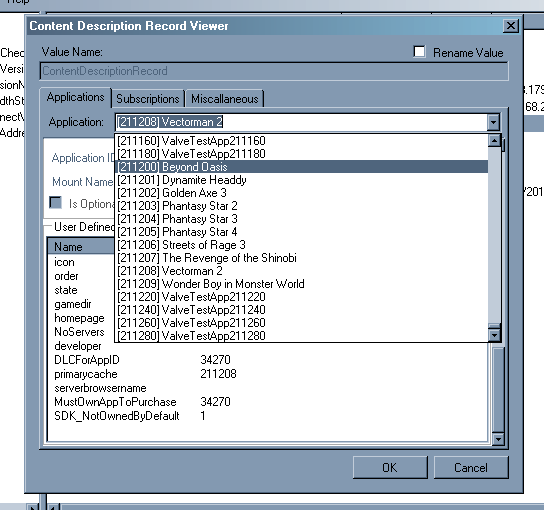Open the Miscallaneous tab
Viewport: 544px width, 510px height.
[225, 99]
